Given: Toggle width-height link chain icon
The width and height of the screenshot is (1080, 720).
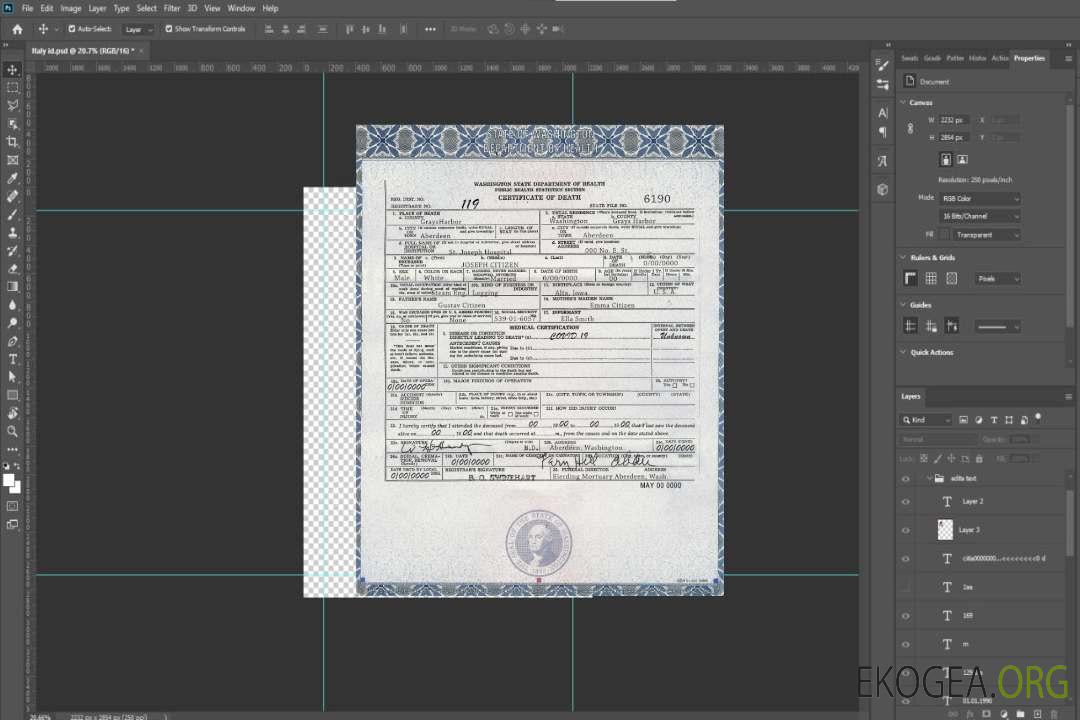Looking at the screenshot, I should pos(911,129).
